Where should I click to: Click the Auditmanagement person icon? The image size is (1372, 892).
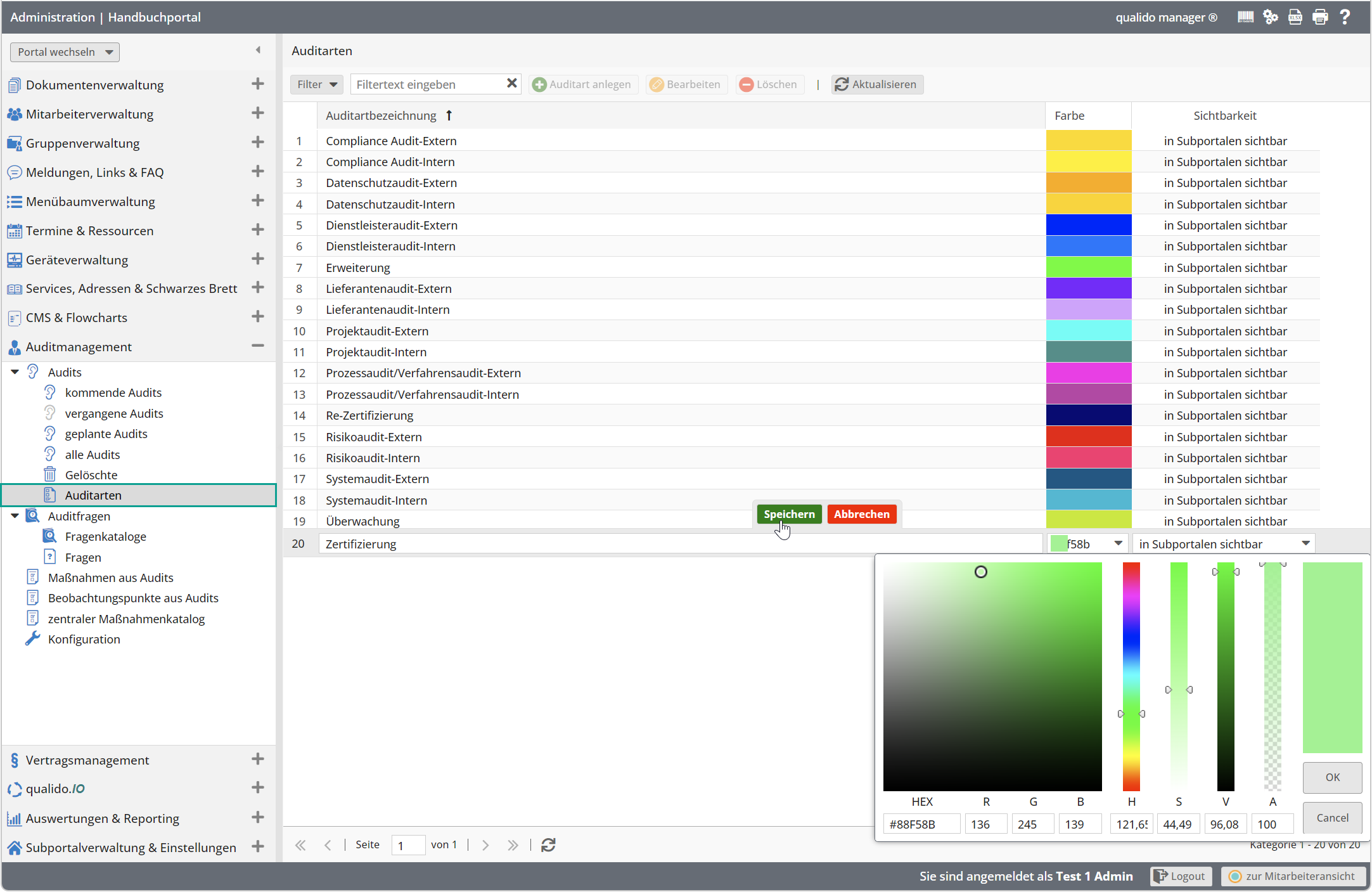(14, 347)
